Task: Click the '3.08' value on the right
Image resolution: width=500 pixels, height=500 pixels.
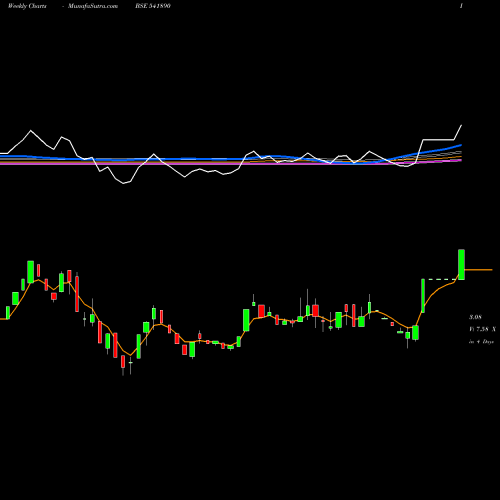Action: point(475,317)
